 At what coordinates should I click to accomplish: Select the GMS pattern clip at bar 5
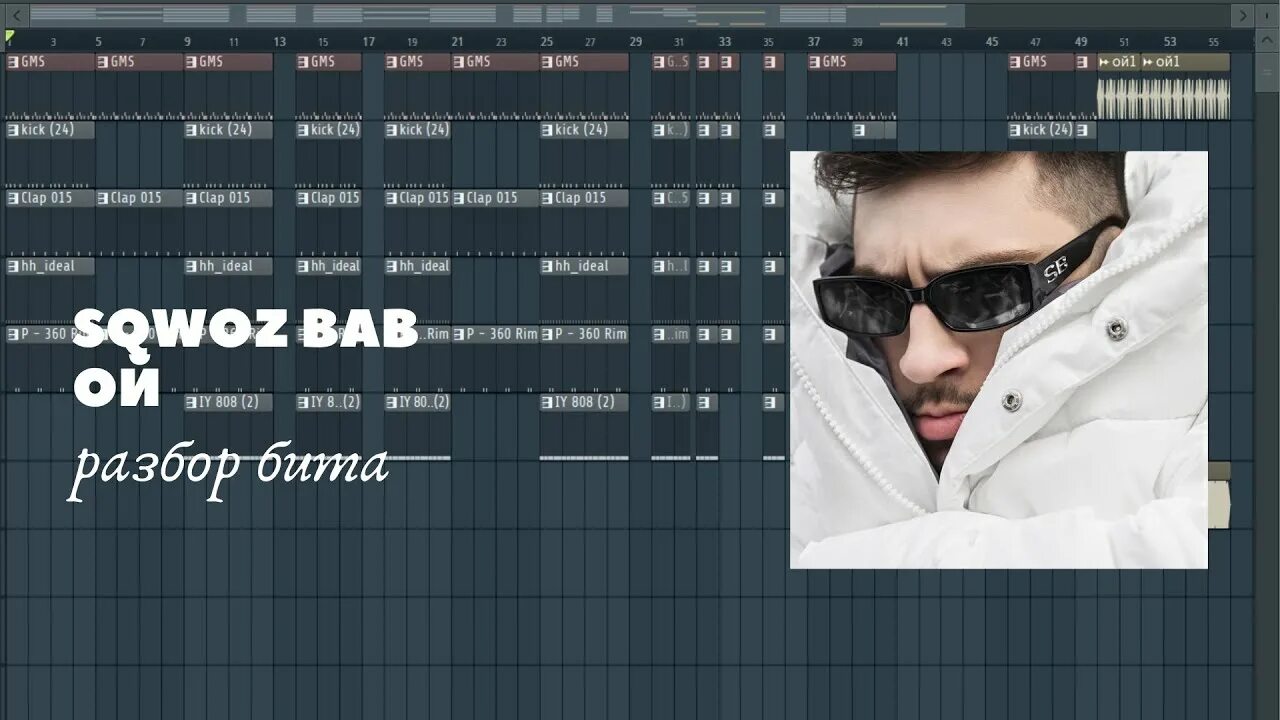139,62
